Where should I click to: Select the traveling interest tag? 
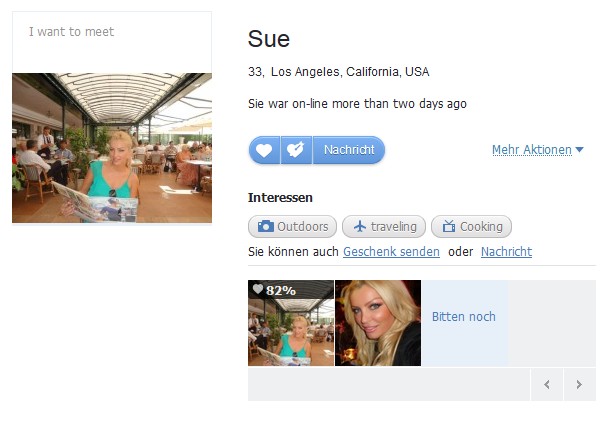pos(384,226)
